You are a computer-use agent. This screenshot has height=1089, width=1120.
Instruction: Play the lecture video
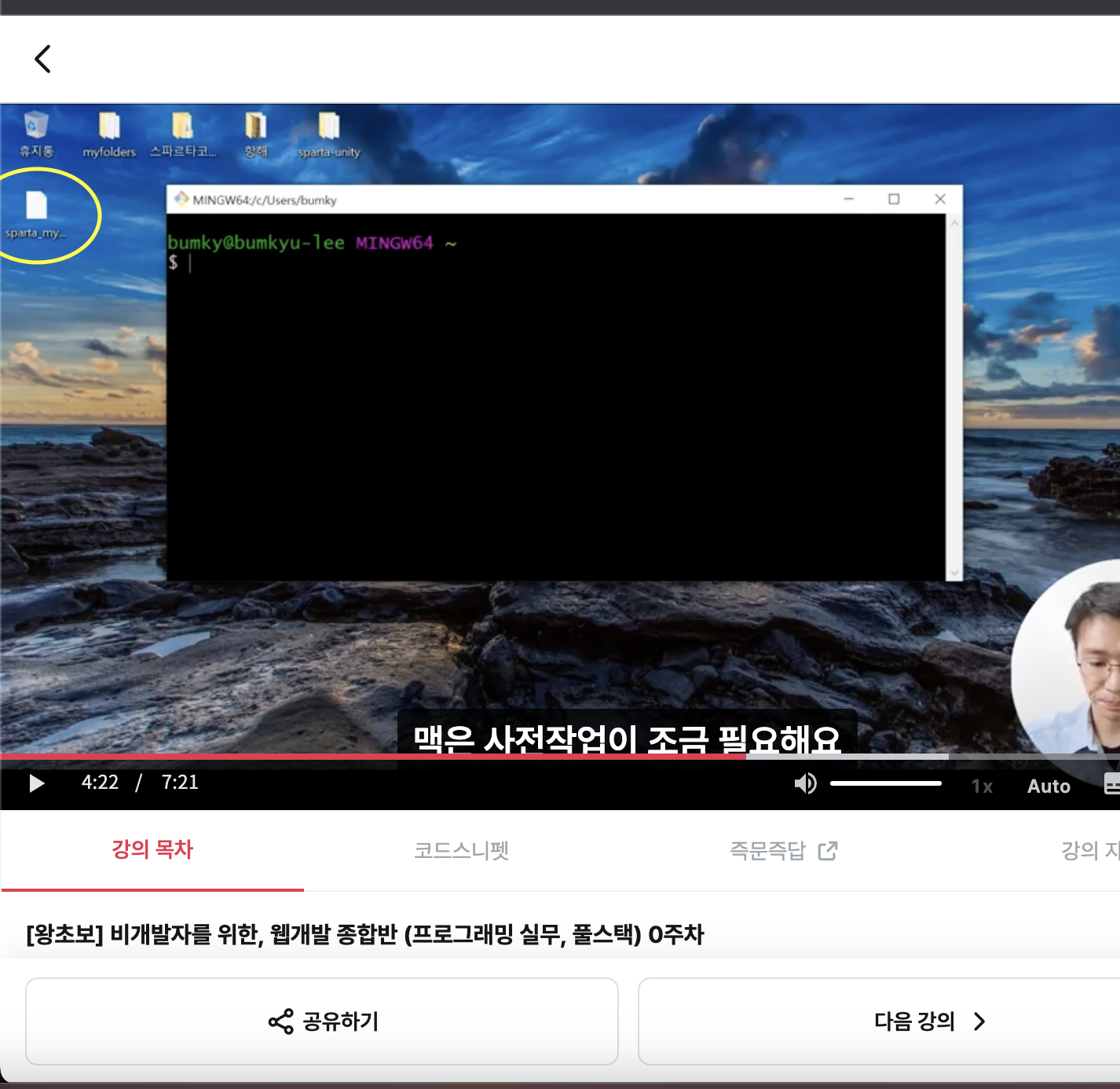36,783
